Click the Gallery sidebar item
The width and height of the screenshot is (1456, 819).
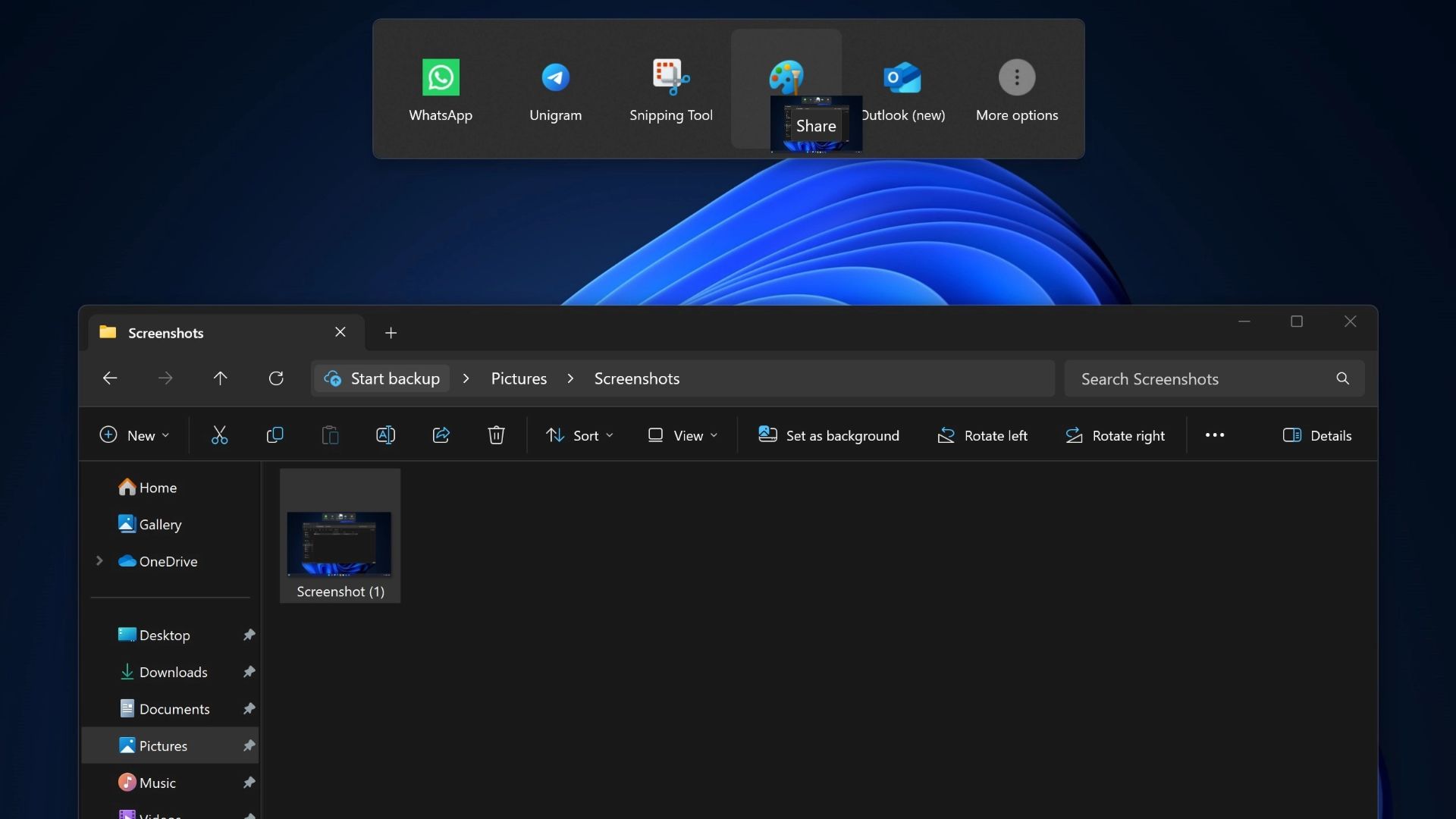160,525
